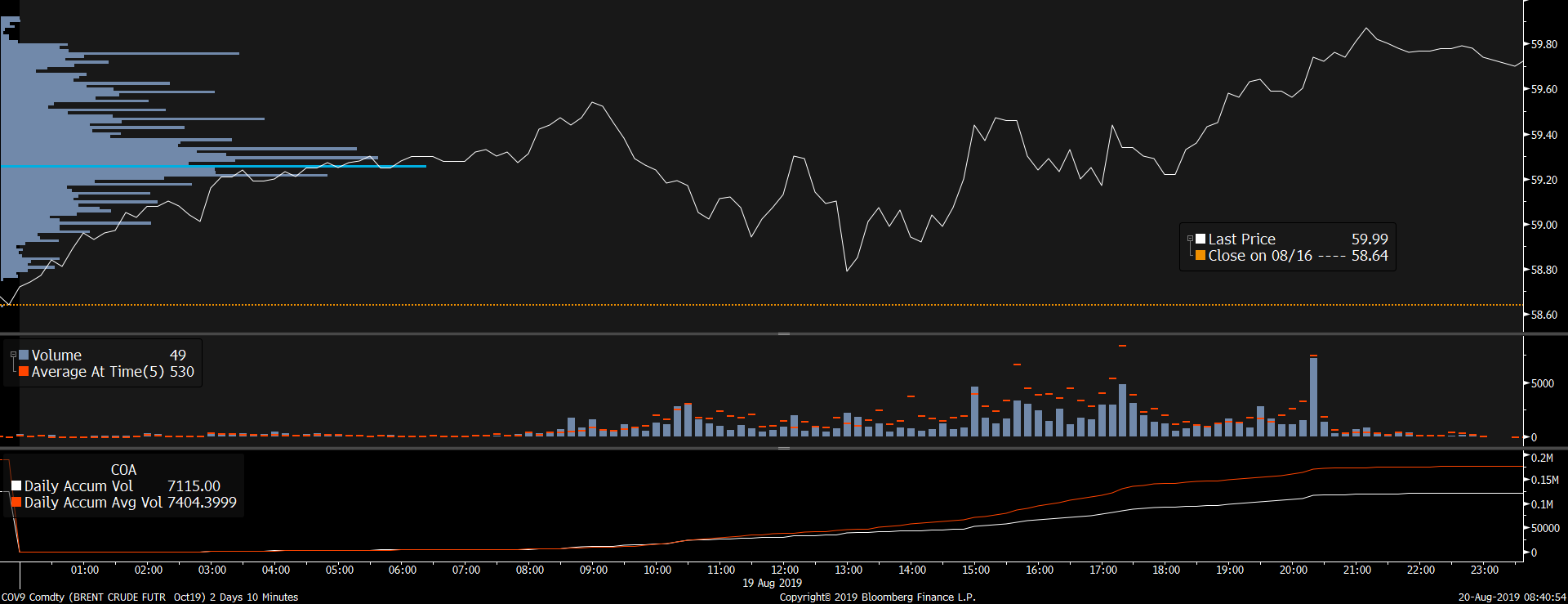Select the Average At Time(5) legend label
1568x604 pixels.
coord(97,372)
